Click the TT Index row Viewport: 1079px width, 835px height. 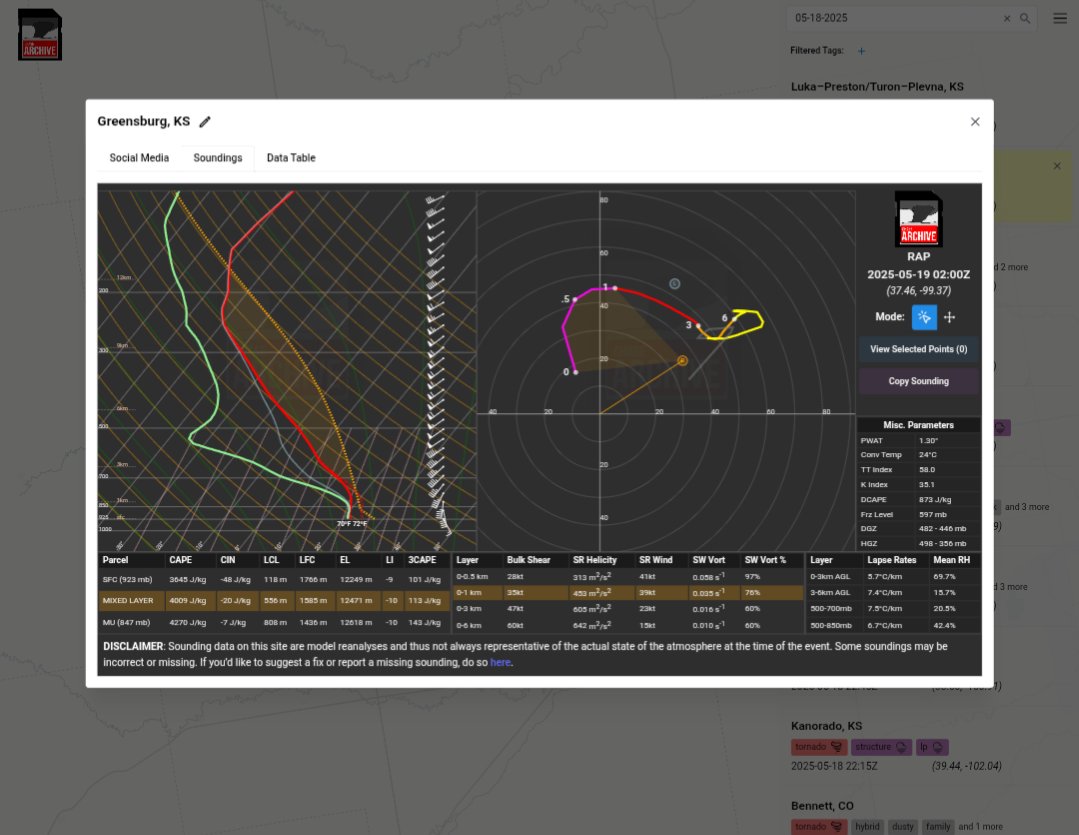tap(919, 470)
